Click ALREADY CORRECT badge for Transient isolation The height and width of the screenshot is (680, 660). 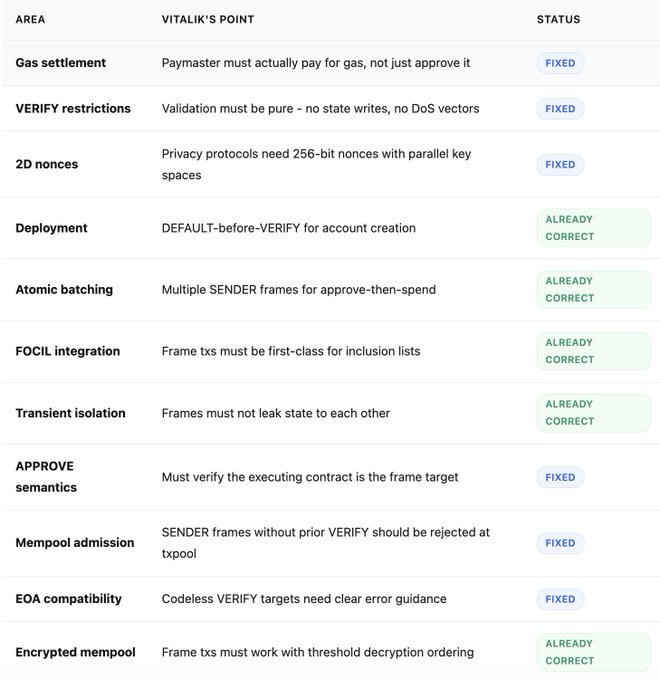click(x=593, y=413)
